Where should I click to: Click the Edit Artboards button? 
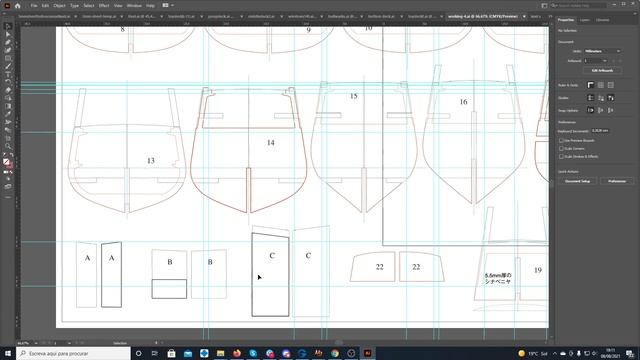click(x=602, y=71)
